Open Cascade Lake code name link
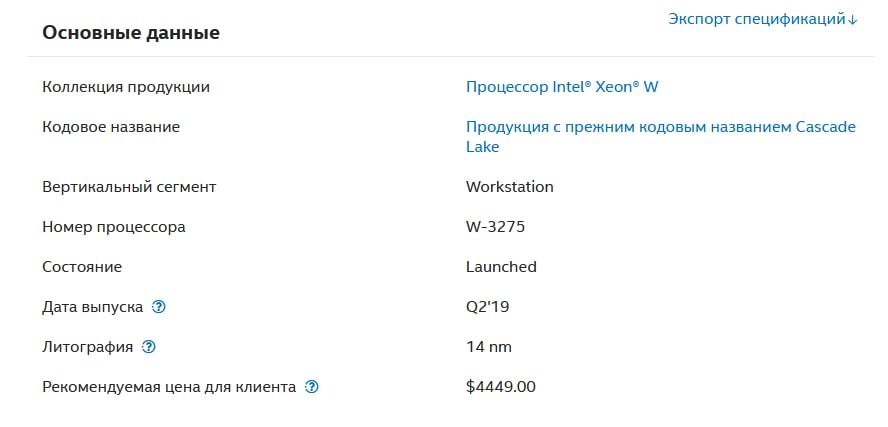Image resolution: width=888 pixels, height=427 pixels. [660, 136]
